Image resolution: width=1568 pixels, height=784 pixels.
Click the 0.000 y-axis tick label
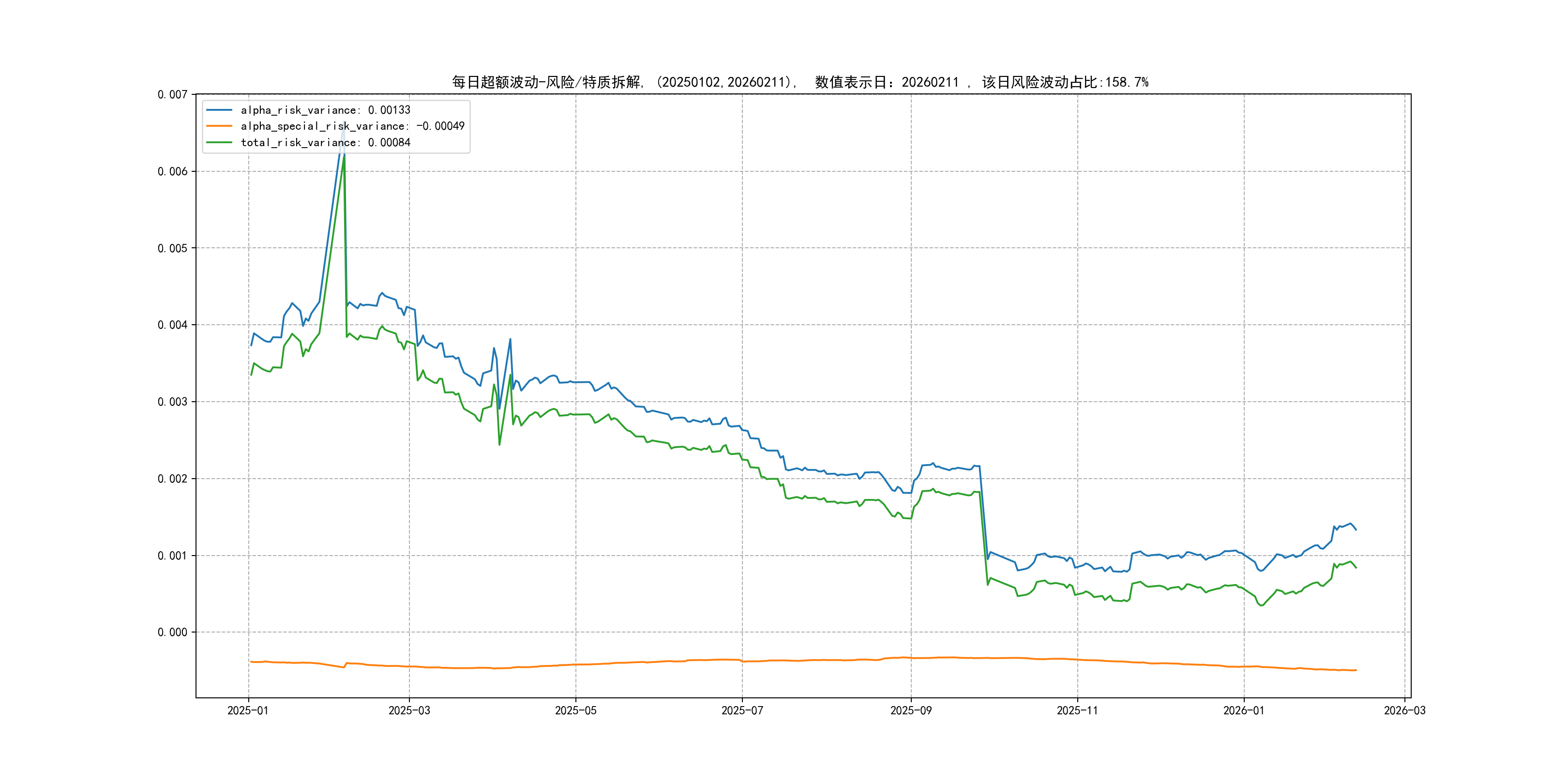pos(172,633)
